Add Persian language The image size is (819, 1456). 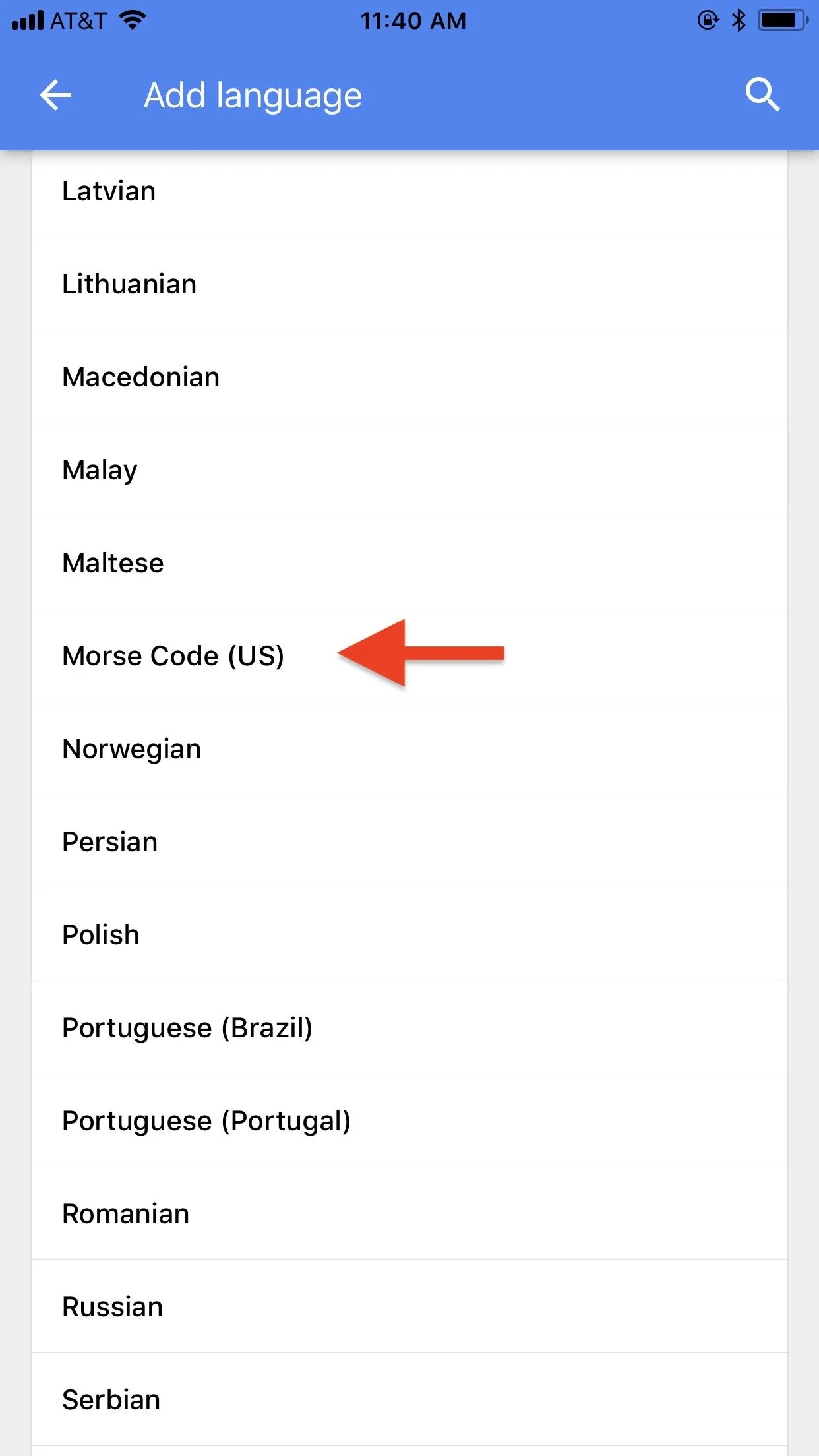click(x=409, y=842)
